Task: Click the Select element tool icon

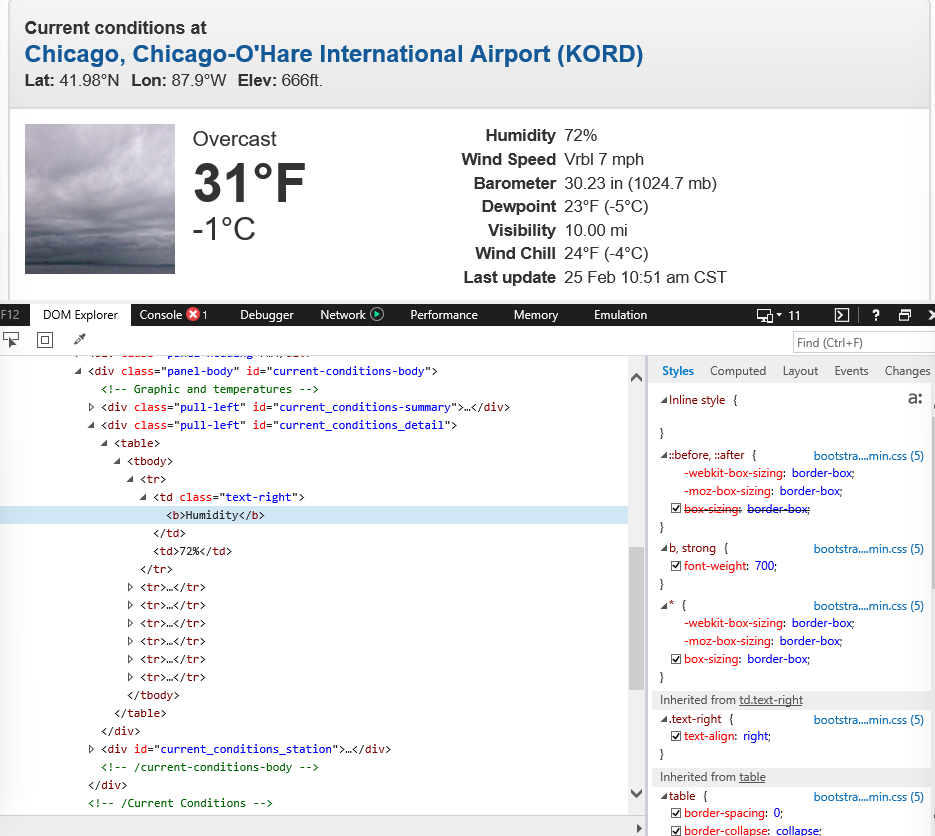Action: (11, 340)
